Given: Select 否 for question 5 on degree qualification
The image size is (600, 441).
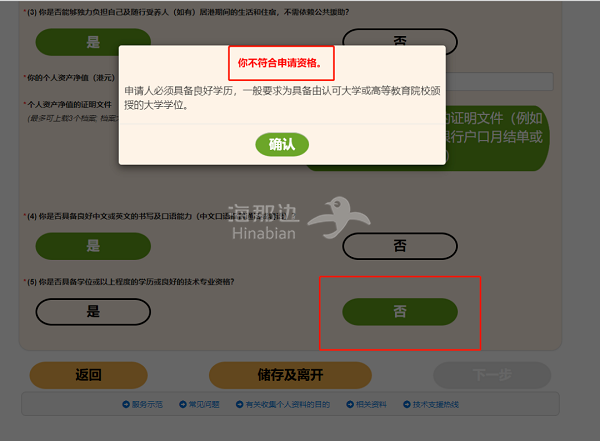Looking at the screenshot, I should 400,312.
